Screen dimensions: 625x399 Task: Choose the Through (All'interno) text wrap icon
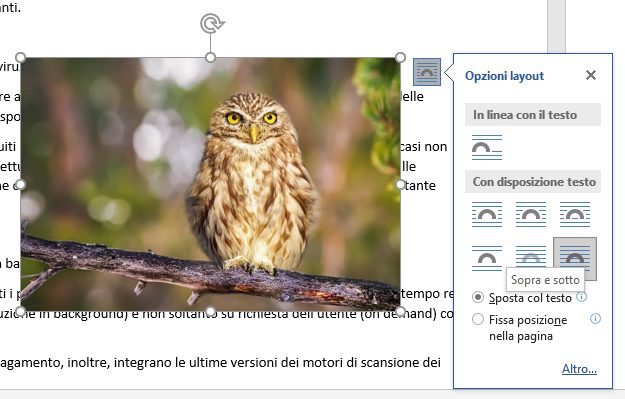pyautogui.click(x=574, y=214)
